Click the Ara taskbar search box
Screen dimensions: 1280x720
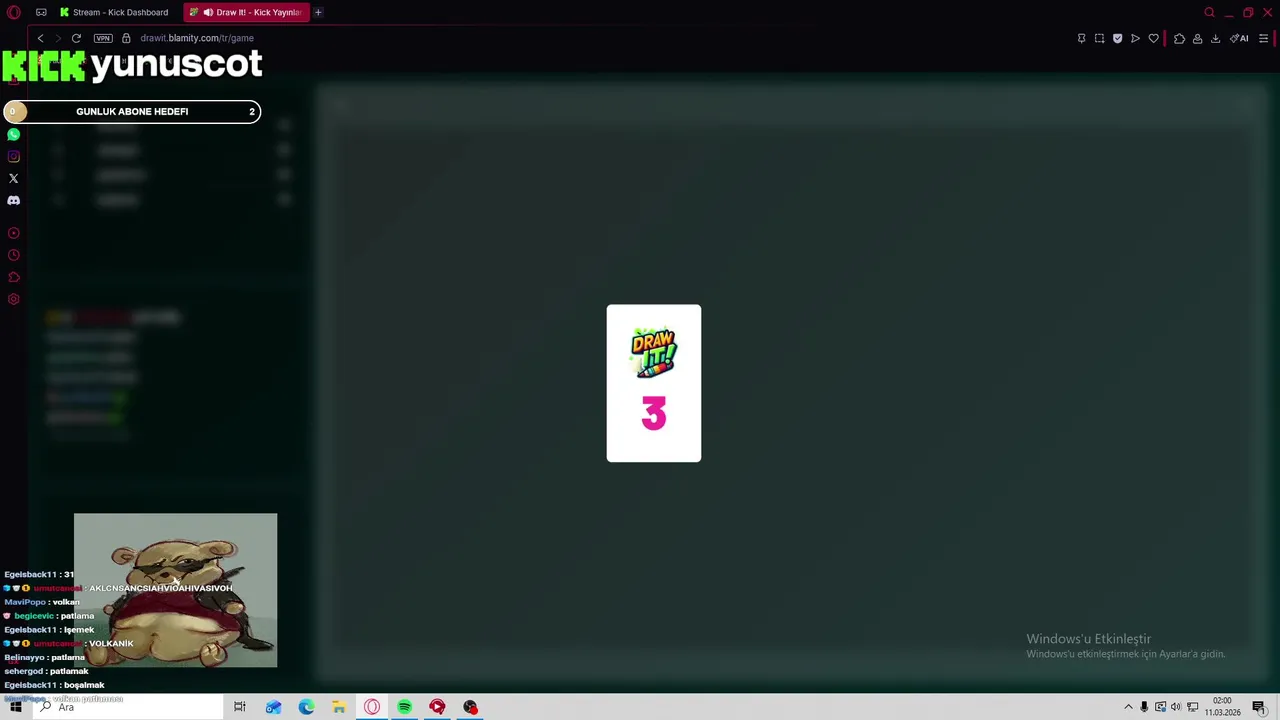coord(127,707)
